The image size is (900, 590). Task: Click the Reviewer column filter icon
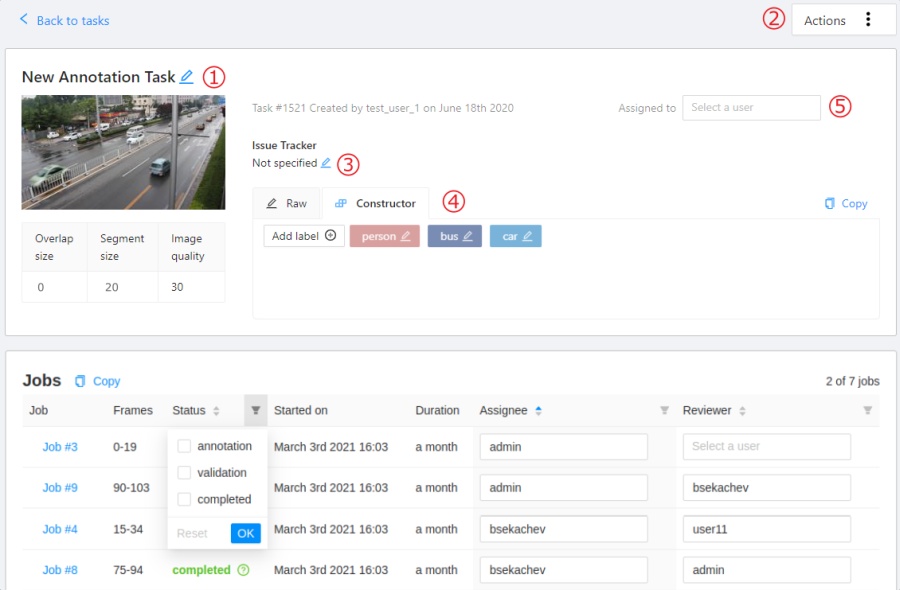point(867,410)
